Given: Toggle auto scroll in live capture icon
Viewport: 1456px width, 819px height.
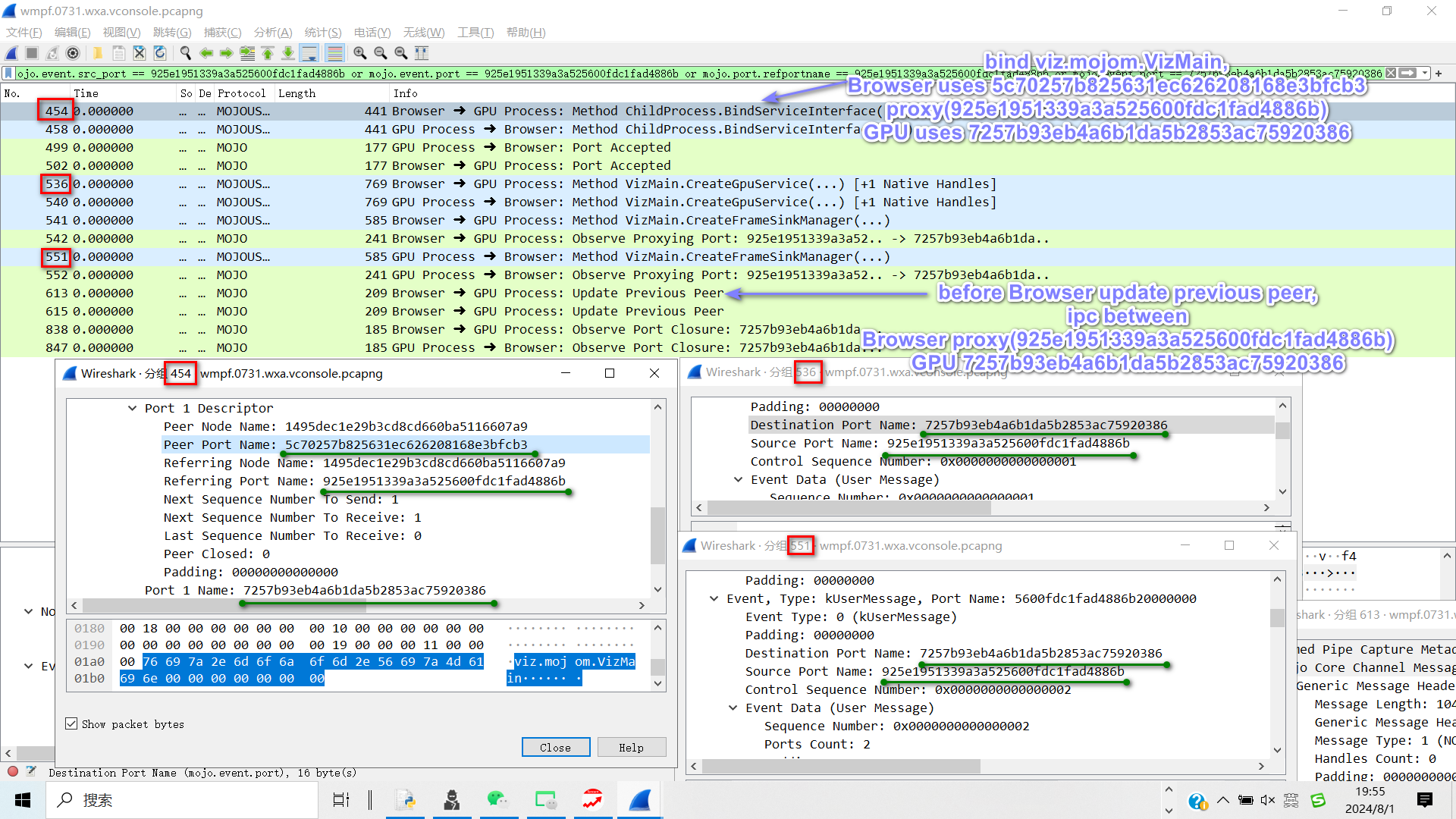Looking at the screenshot, I should tap(309, 53).
